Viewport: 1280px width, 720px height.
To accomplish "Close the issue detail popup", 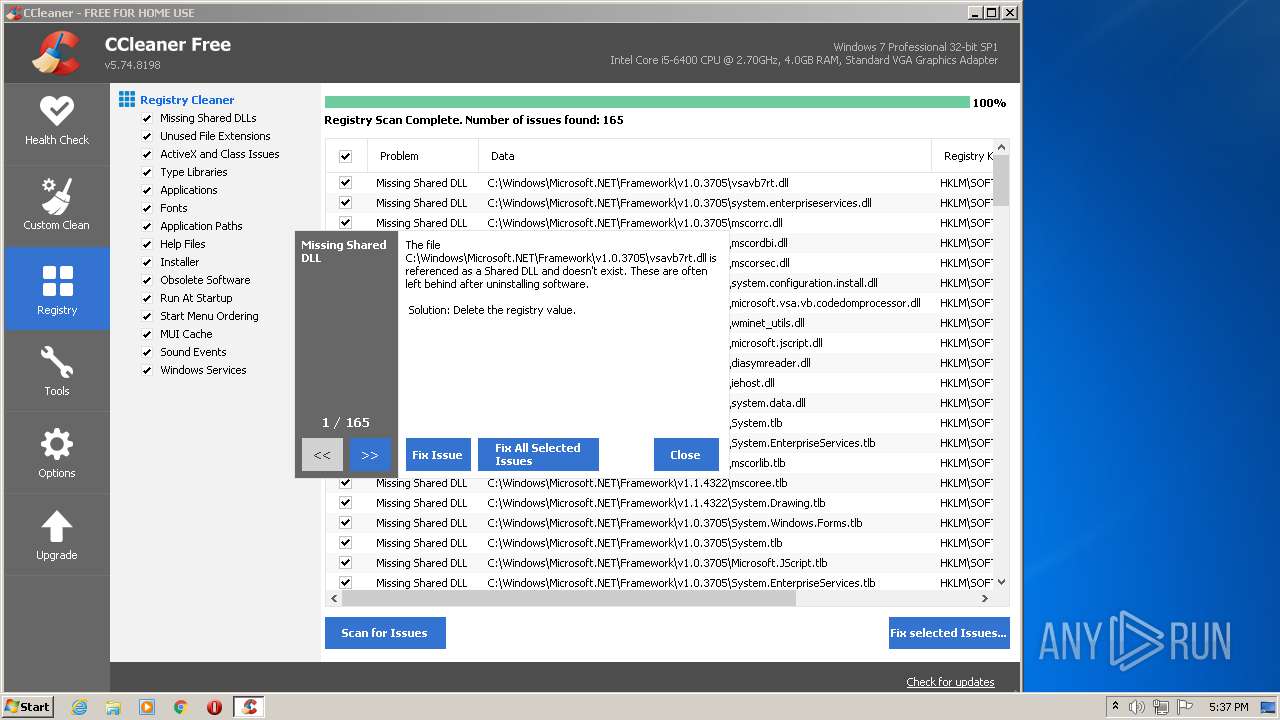I will pyautogui.click(x=685, y=455).
